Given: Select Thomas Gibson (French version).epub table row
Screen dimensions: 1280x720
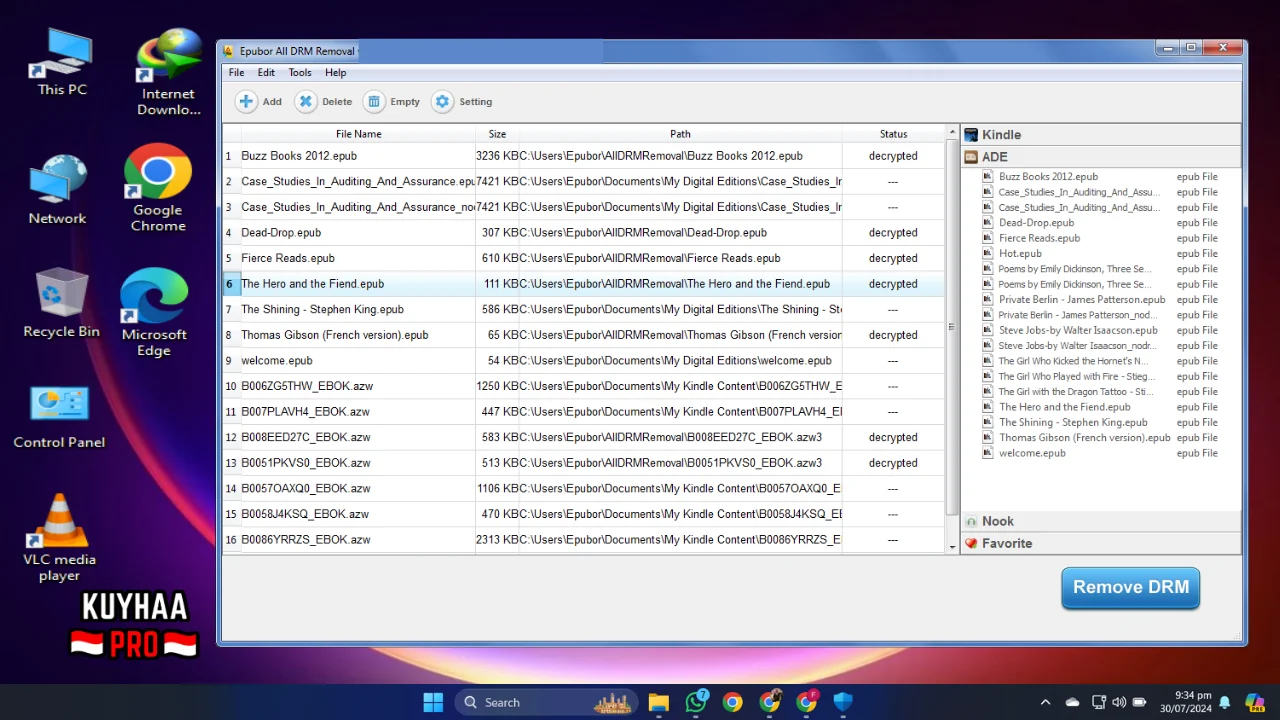Looking at the screenshot, I should pos(583,335).
